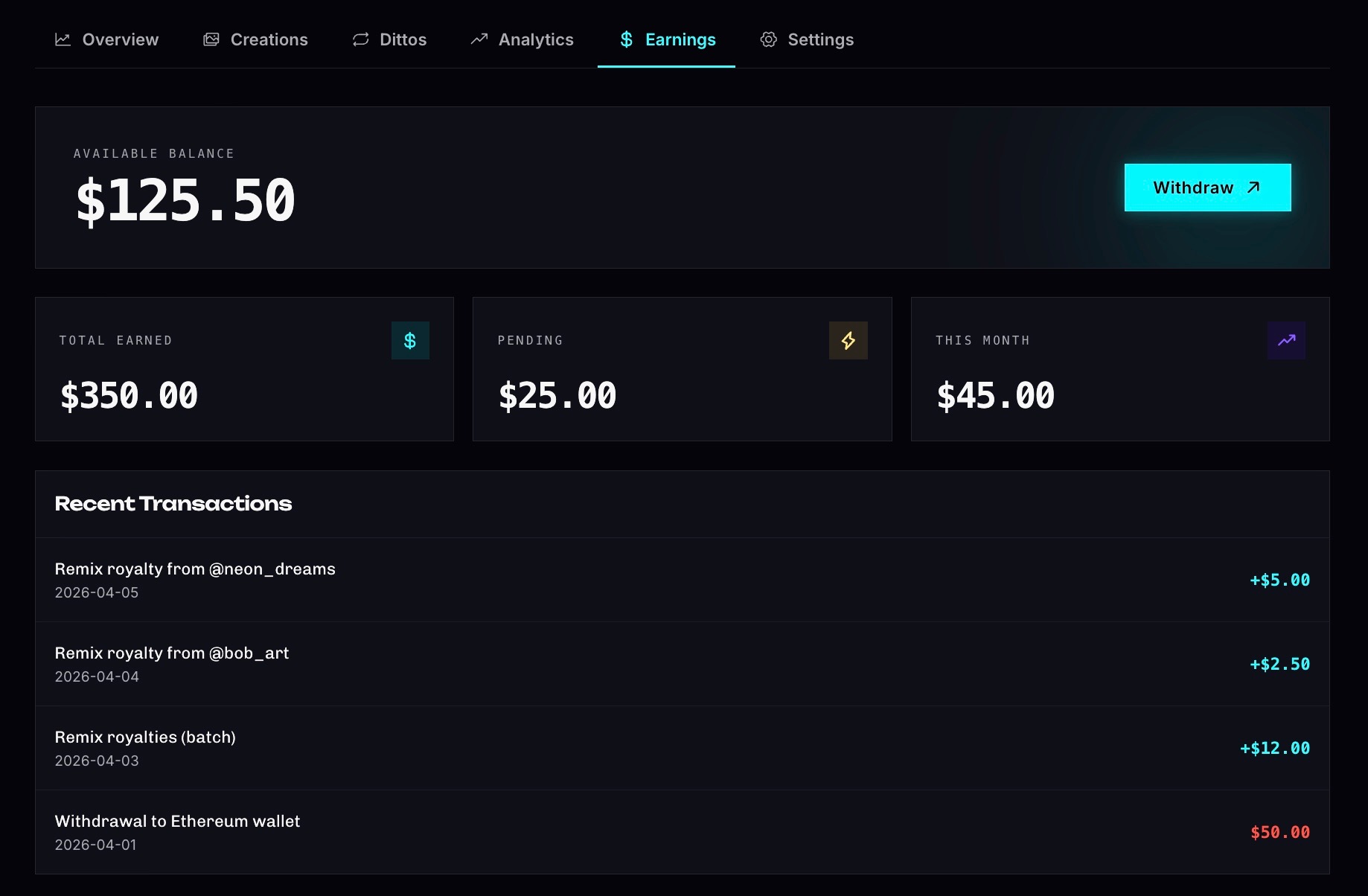
Task: Click the date 2026-04-01
Action: coord(96,845)
